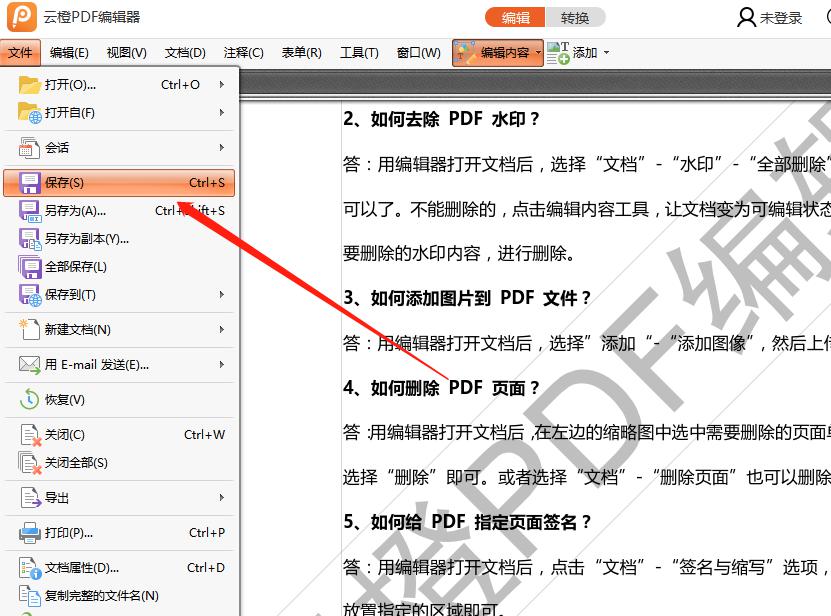Click the 保存到(T) icon
The height and width of the screenshot is (616, 831).
pyautogui.click(x=30, y=295)
